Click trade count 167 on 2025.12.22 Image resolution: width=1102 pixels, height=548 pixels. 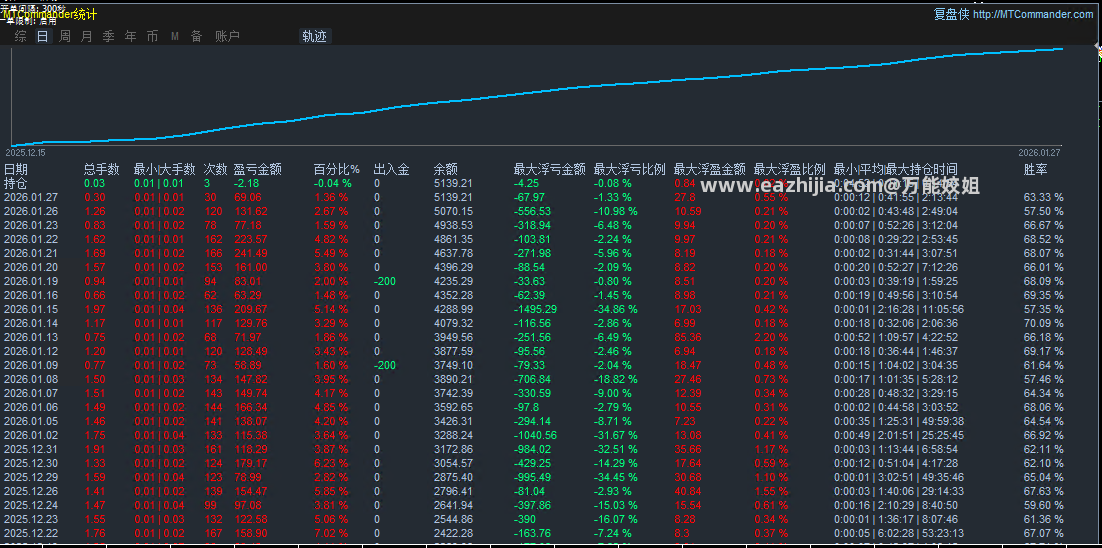pyautogui.click(x=212, y=535)
